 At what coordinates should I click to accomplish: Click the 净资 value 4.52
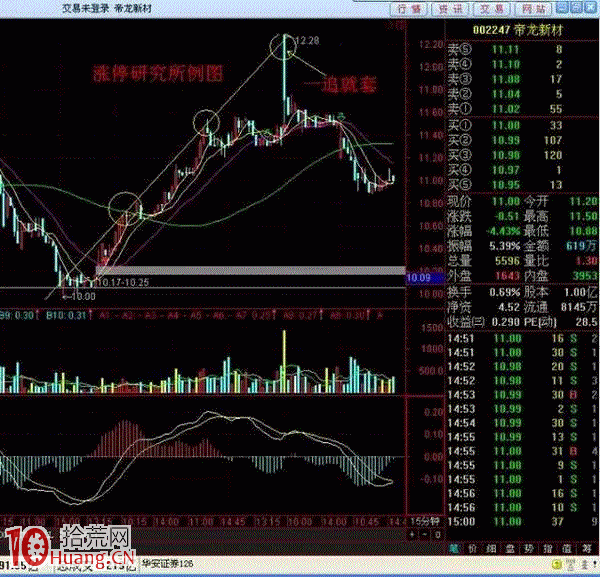[x=509, y=307]
